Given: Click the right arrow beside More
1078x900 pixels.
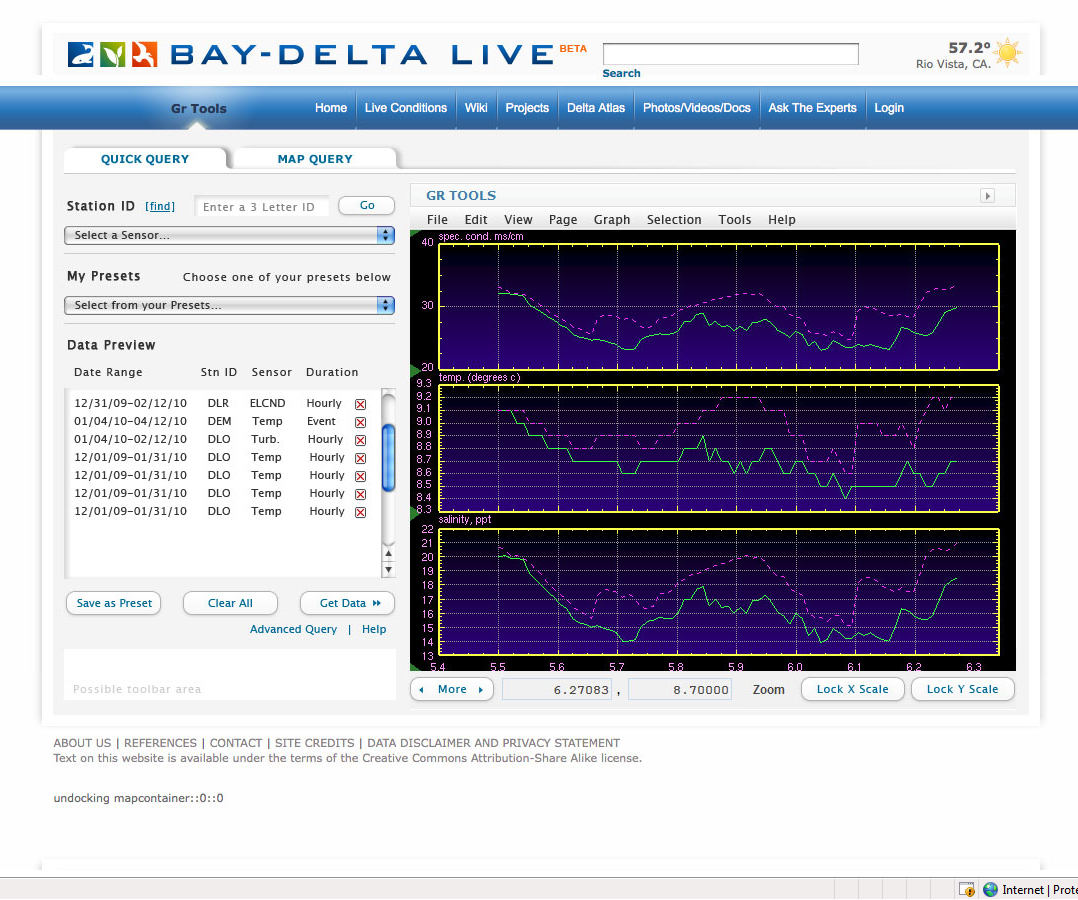Looking at the screenshot, I should [481, 690].
